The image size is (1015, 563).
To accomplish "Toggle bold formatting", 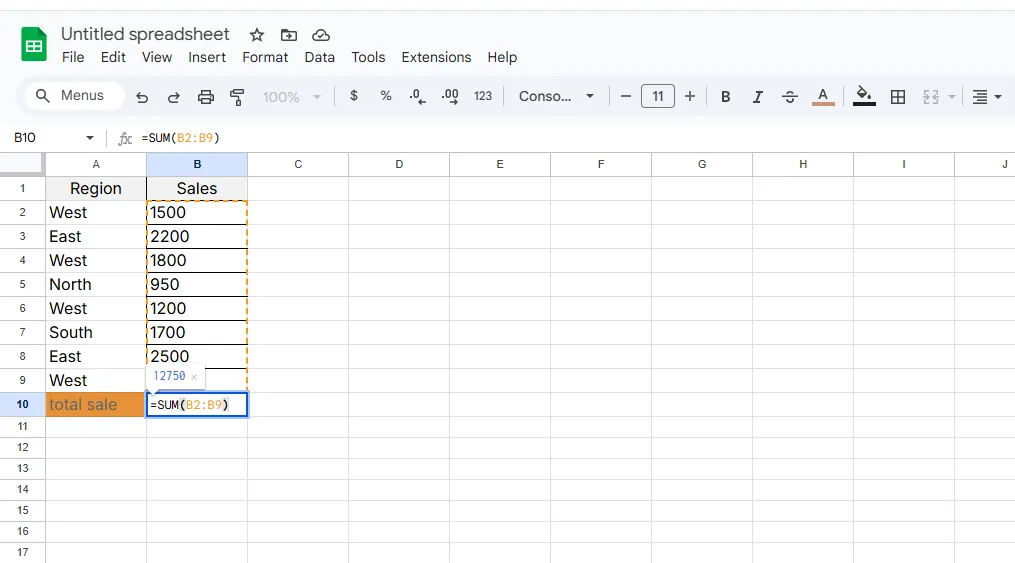I will (x=726, y=97).
